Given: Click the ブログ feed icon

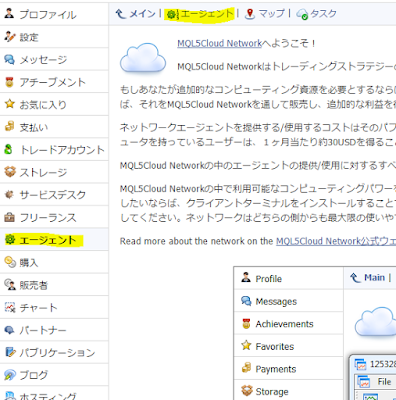Looking at the screenshot, I should coord(10,375).
